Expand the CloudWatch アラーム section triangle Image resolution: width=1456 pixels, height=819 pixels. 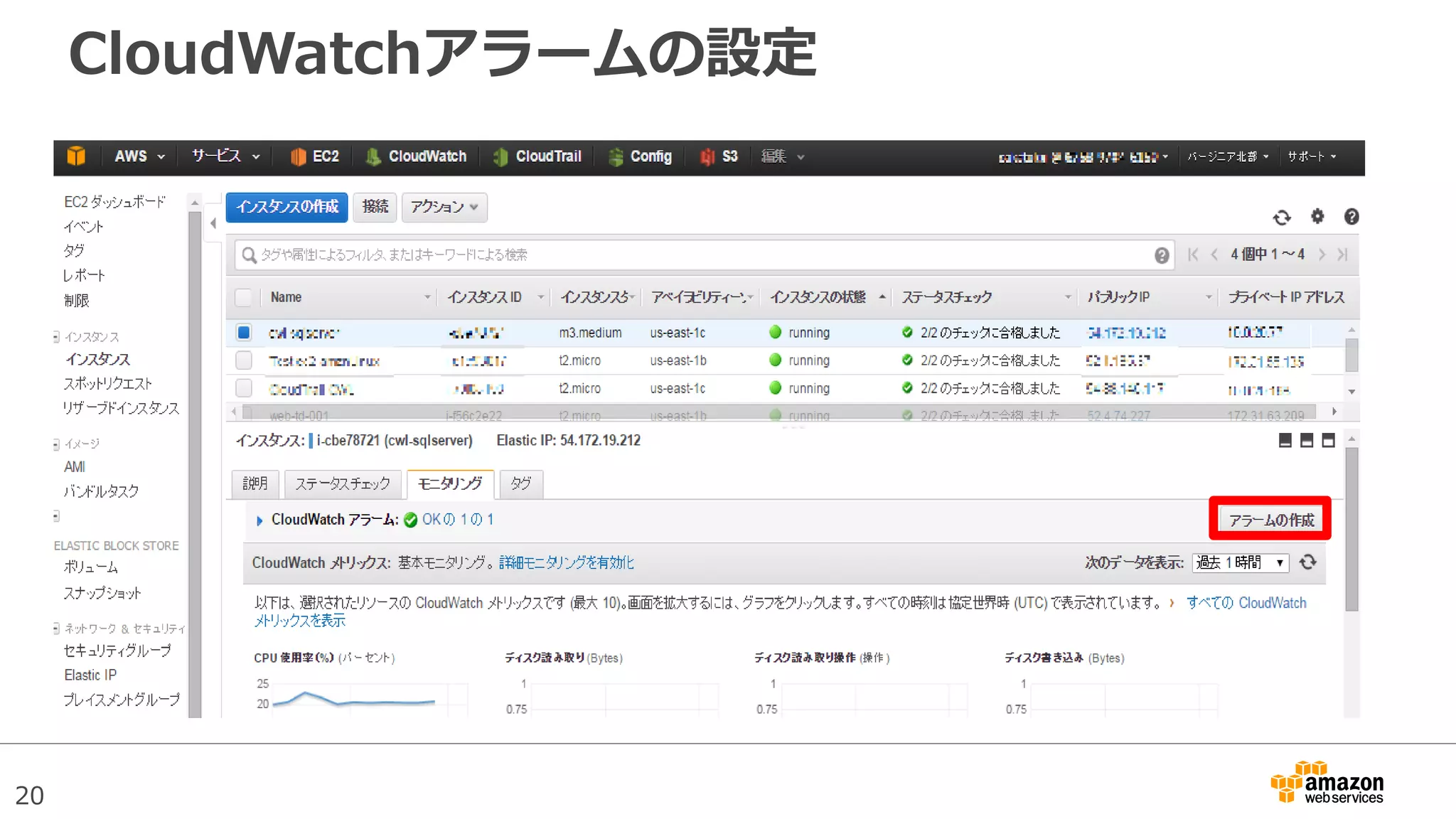click(x=259, y=520)
